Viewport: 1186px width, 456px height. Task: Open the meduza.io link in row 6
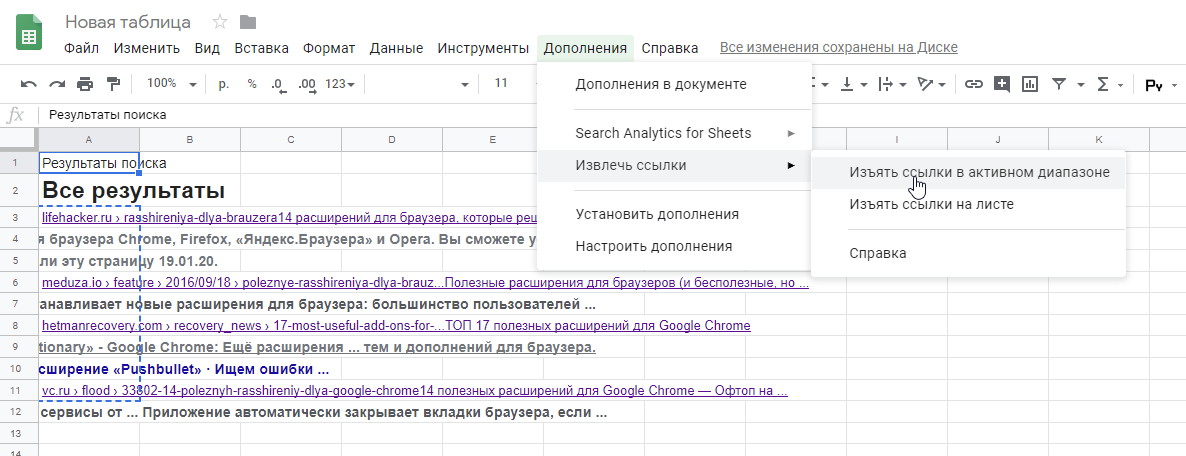click(426, 284)
